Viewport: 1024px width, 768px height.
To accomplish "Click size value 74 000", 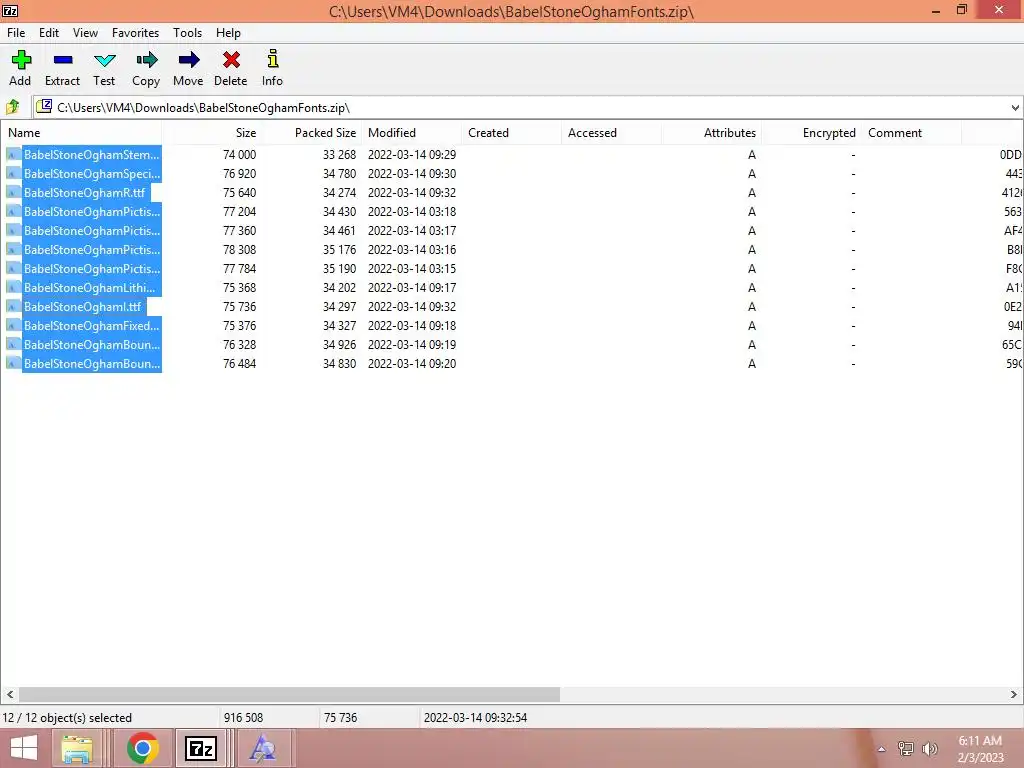I will (239, 155).
